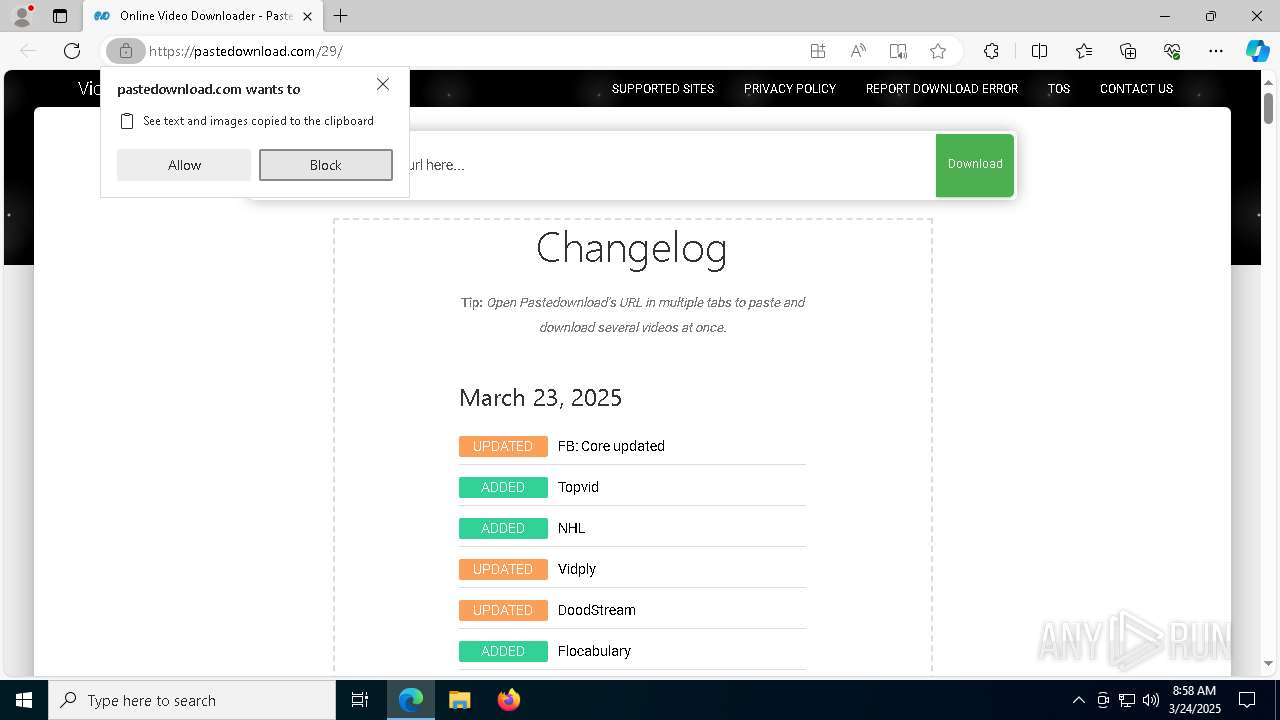The width and height of the screenshot is (1280, 720).
Task: Open a new browser tab
Action: click(x=341, y=16)
